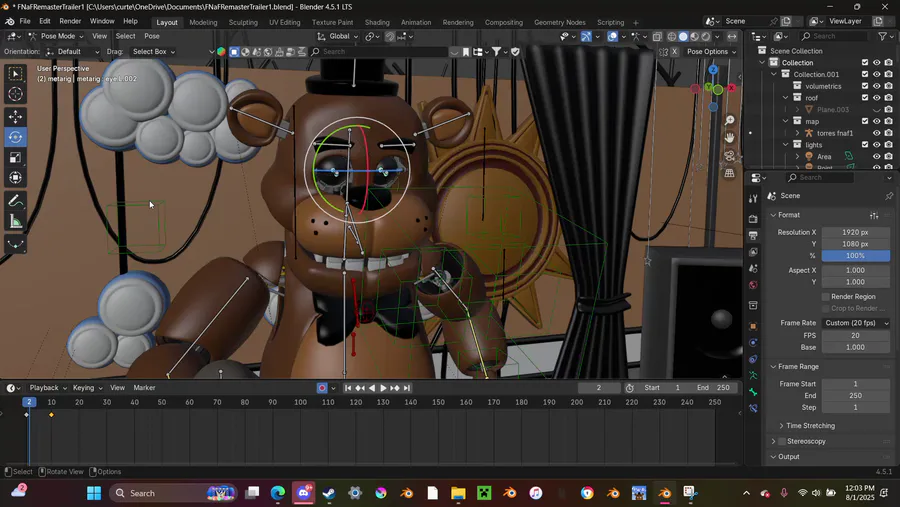
Task: Open the Output properties tab
Action: point(753,235)
